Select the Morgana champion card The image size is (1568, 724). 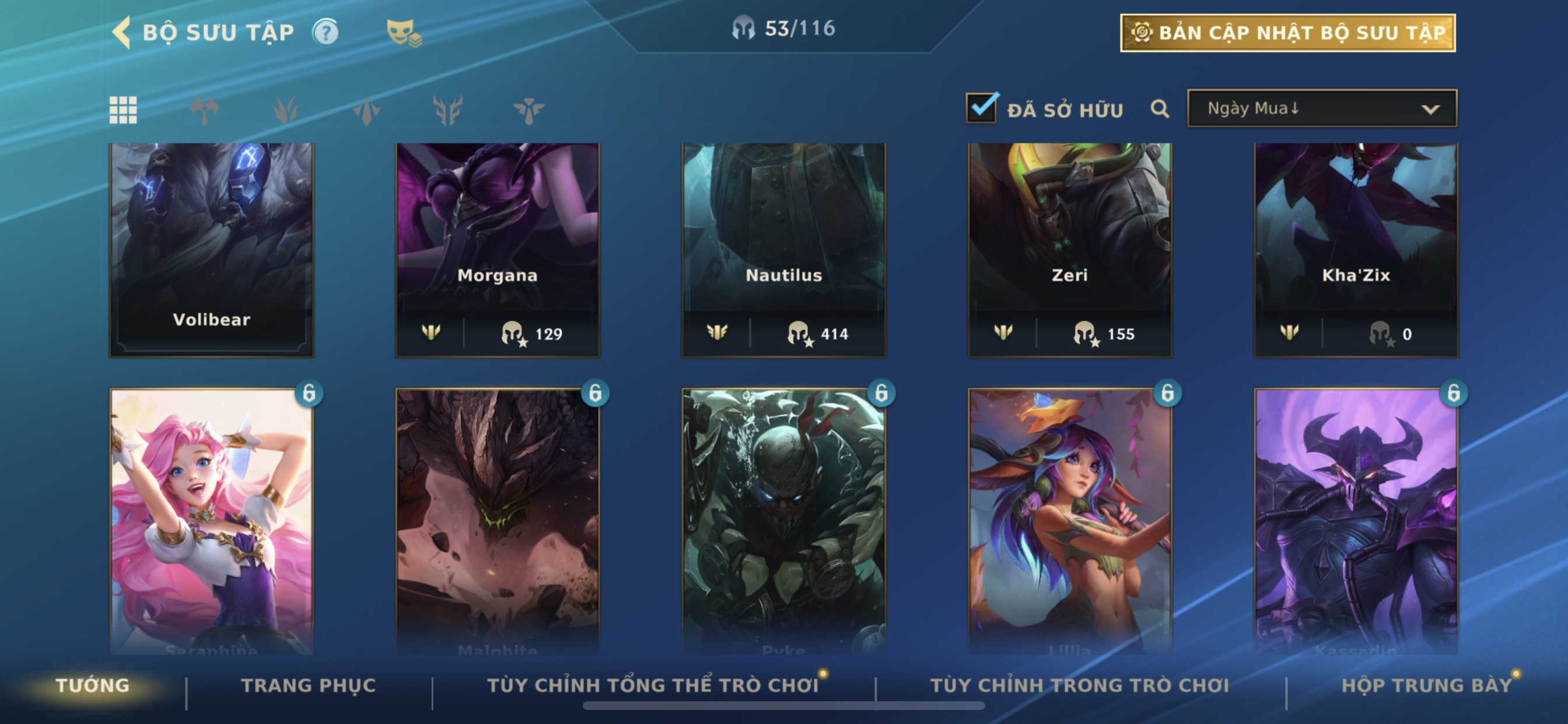(x=498, y=249)
